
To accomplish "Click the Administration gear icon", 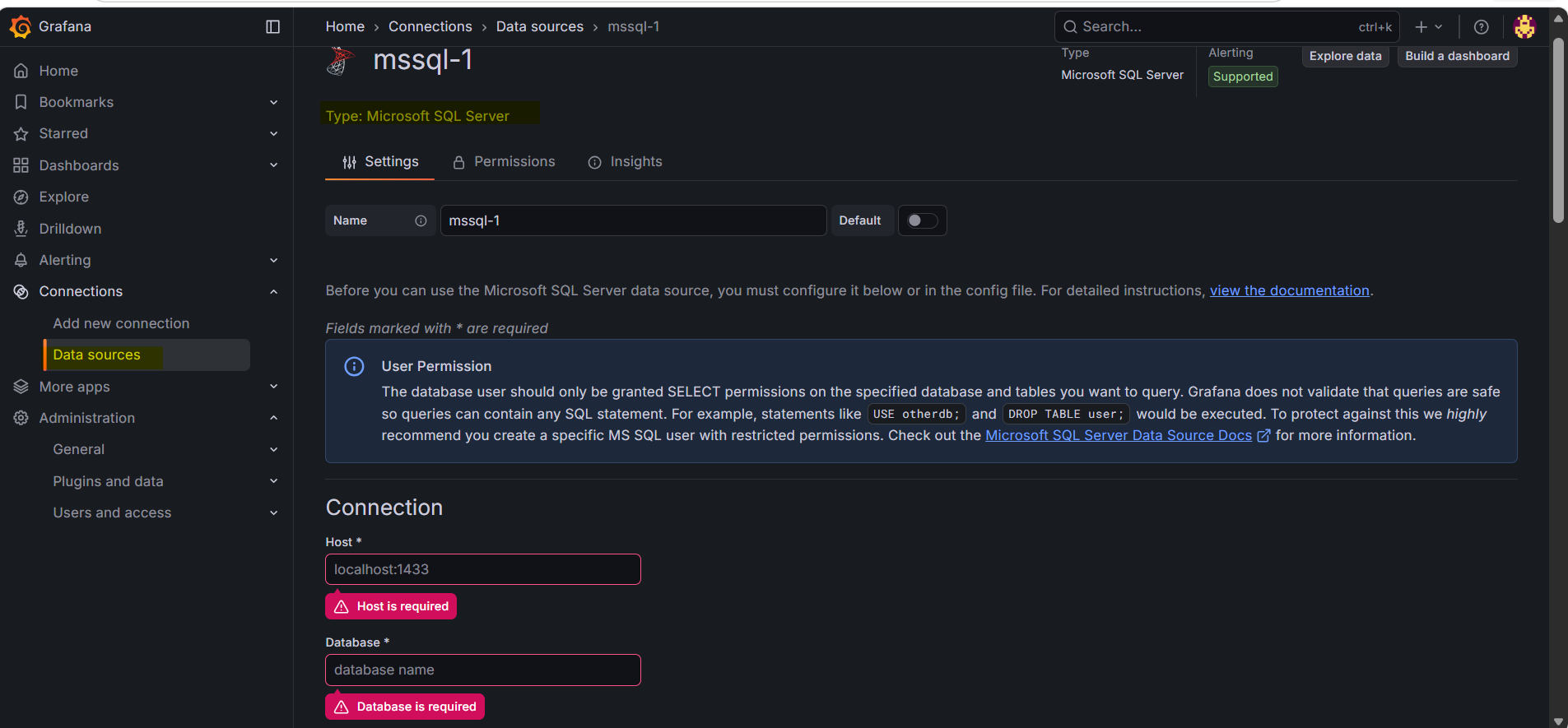I will coord(21,418).
